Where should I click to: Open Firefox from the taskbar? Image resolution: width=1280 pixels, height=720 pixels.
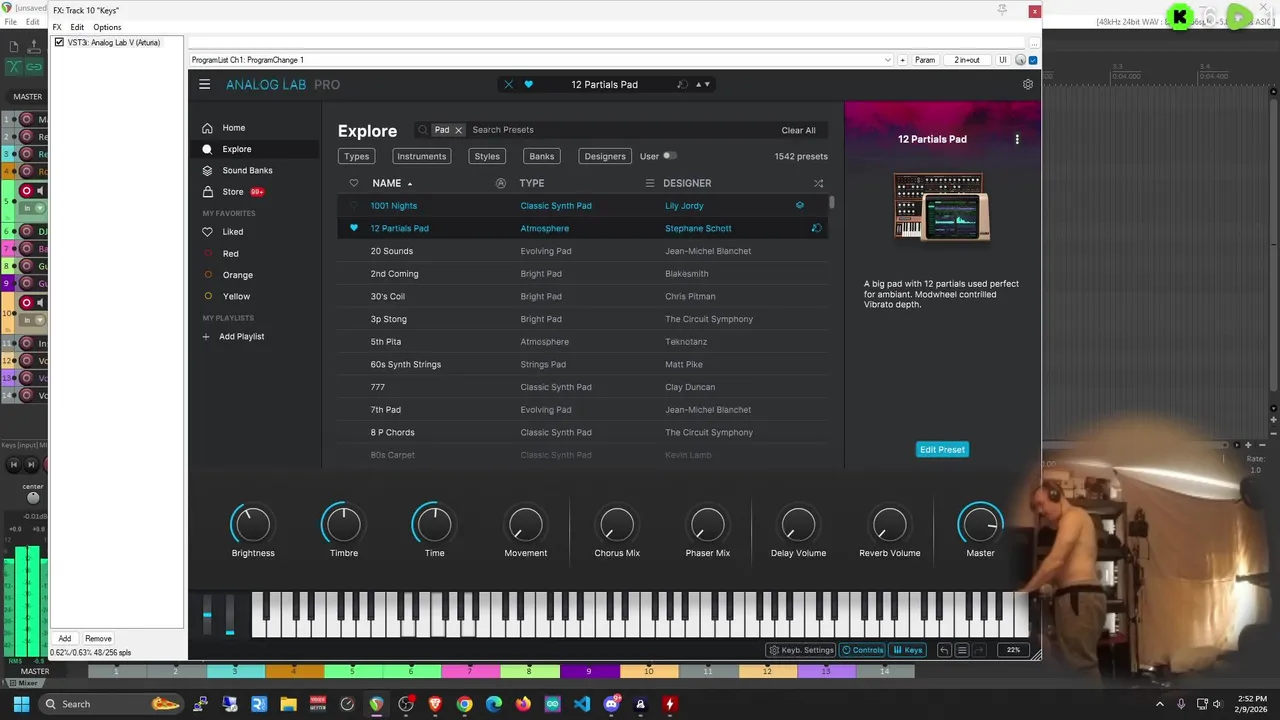(x=523, y=704)
